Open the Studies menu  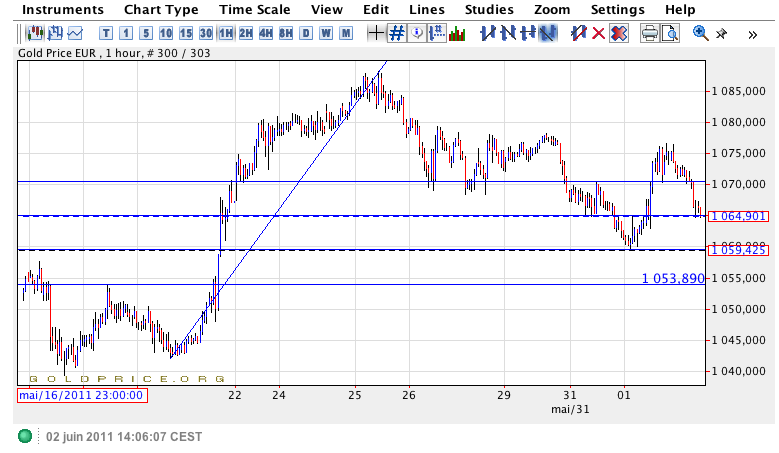[x=489, y=9]
